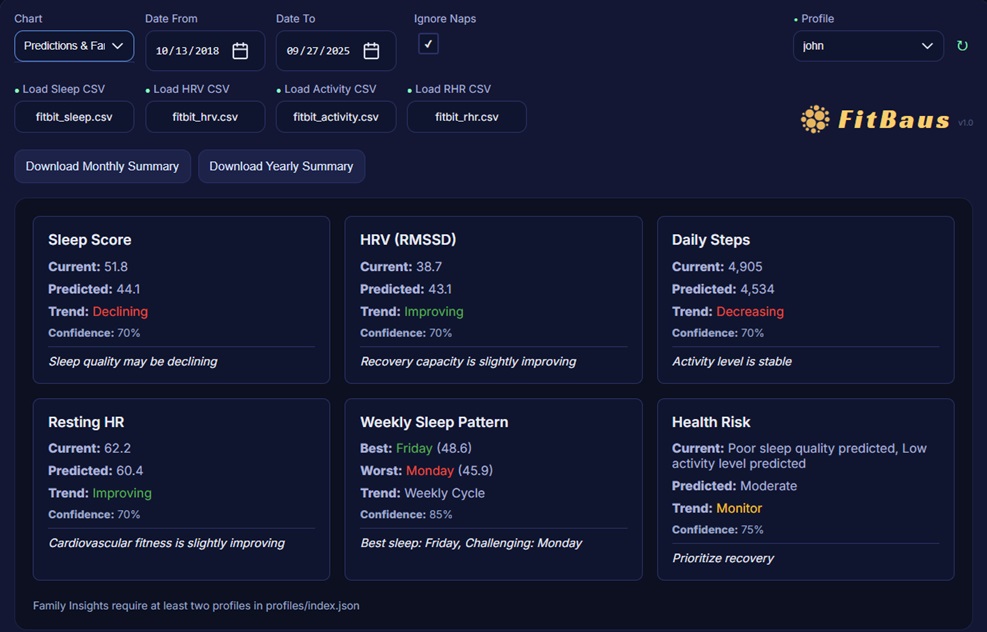Select the Sleep Score prediction card
The height and width of the screenshot is (632, 987).
[181, 300]
